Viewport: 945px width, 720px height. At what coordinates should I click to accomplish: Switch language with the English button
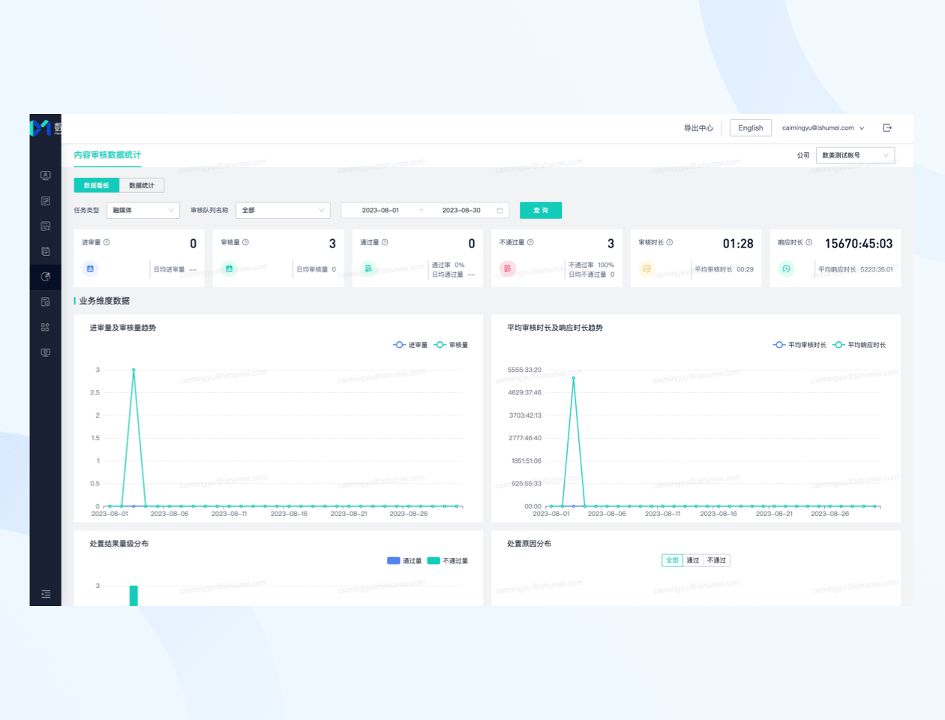[750, 128]
